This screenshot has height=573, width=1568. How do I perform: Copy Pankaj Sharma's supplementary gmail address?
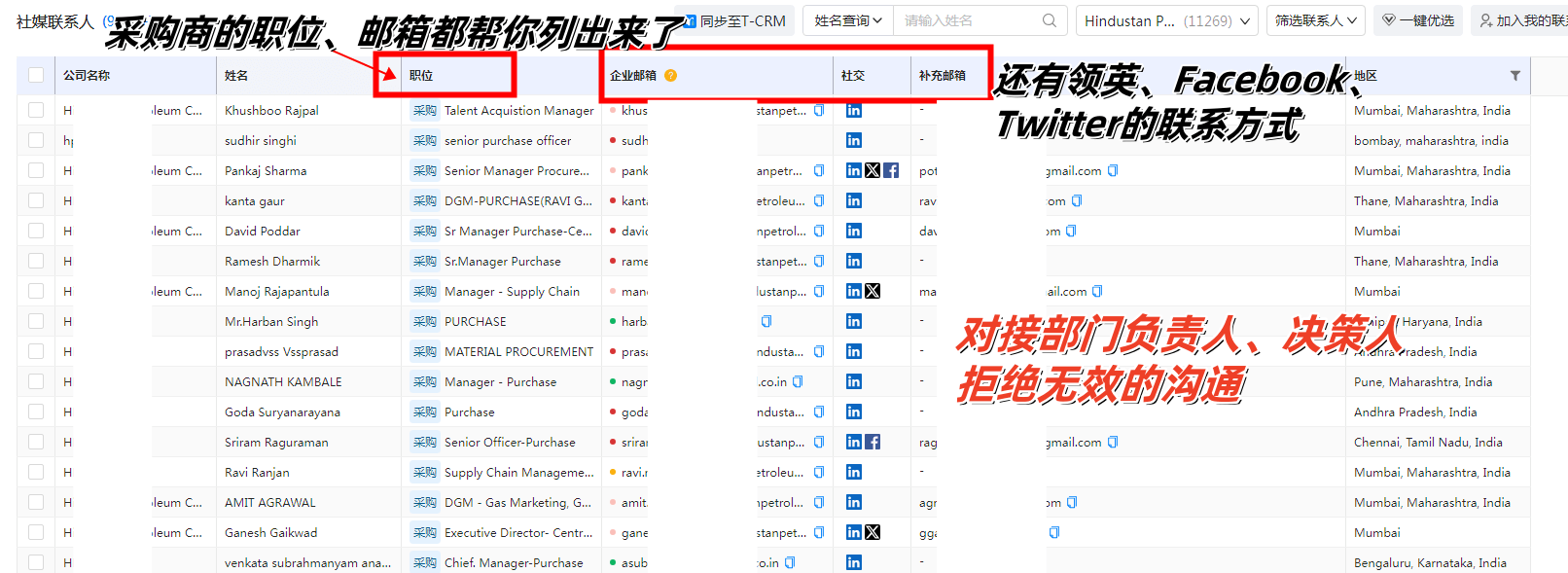1113,170
